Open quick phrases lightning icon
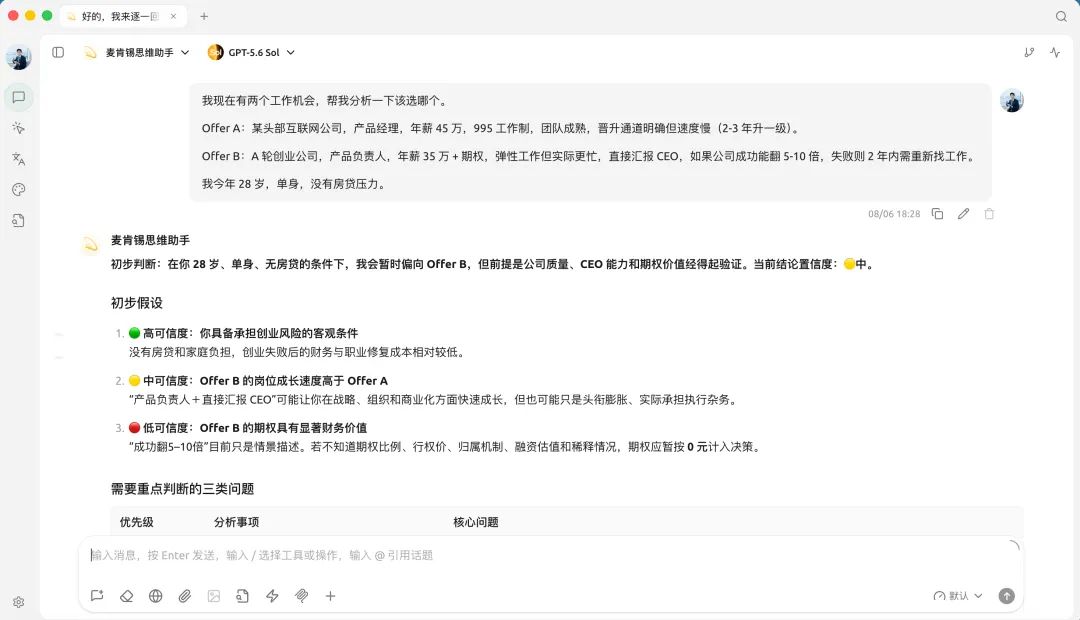This screenshot has height=620, width=1080. pos(272,596)
